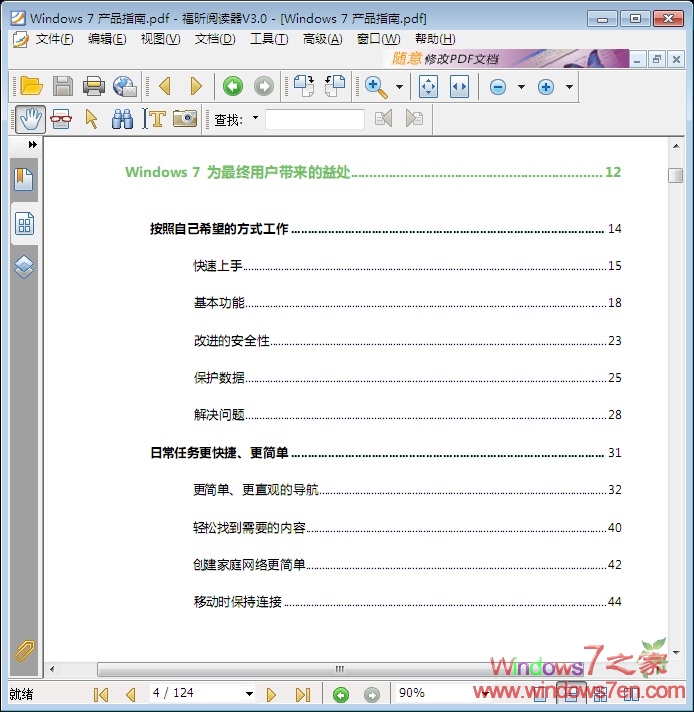This screenshot has height=712, width=694.
Task: Open the 高级(A) menu
Action: coord(322,40)
